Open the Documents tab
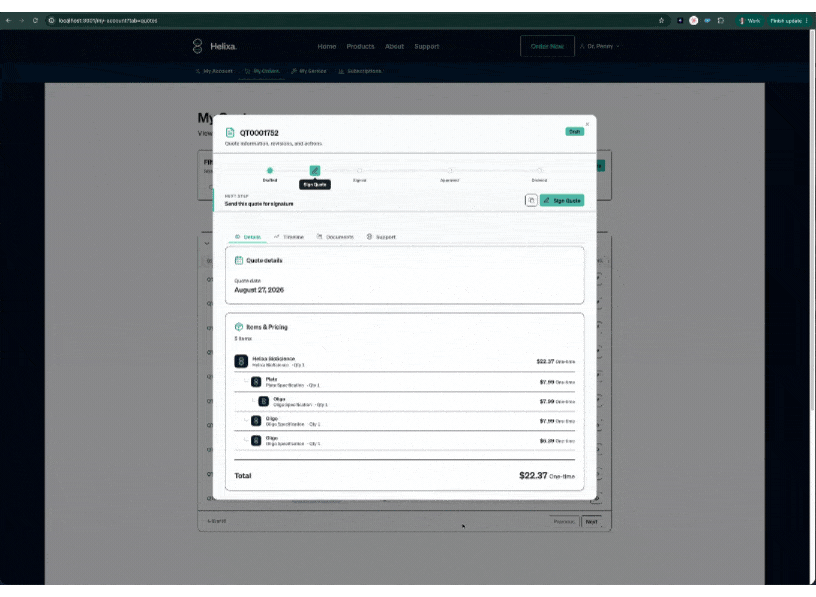This screenshot has height=597, width=816. click(335, 237)
